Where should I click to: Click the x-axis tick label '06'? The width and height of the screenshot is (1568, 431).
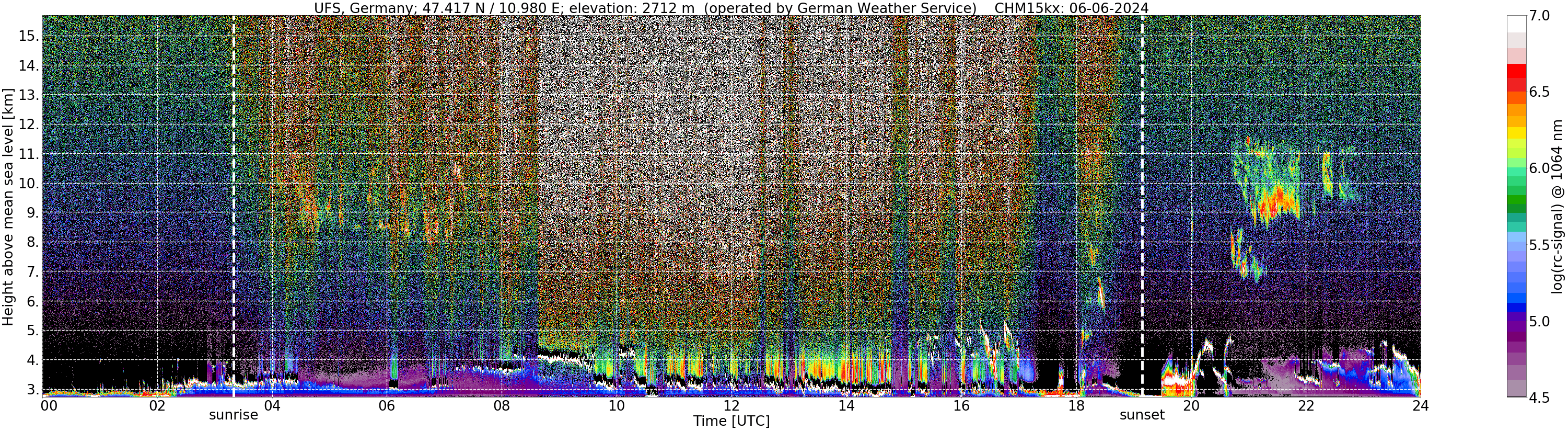pyautogui.click(x=387, y=406)
